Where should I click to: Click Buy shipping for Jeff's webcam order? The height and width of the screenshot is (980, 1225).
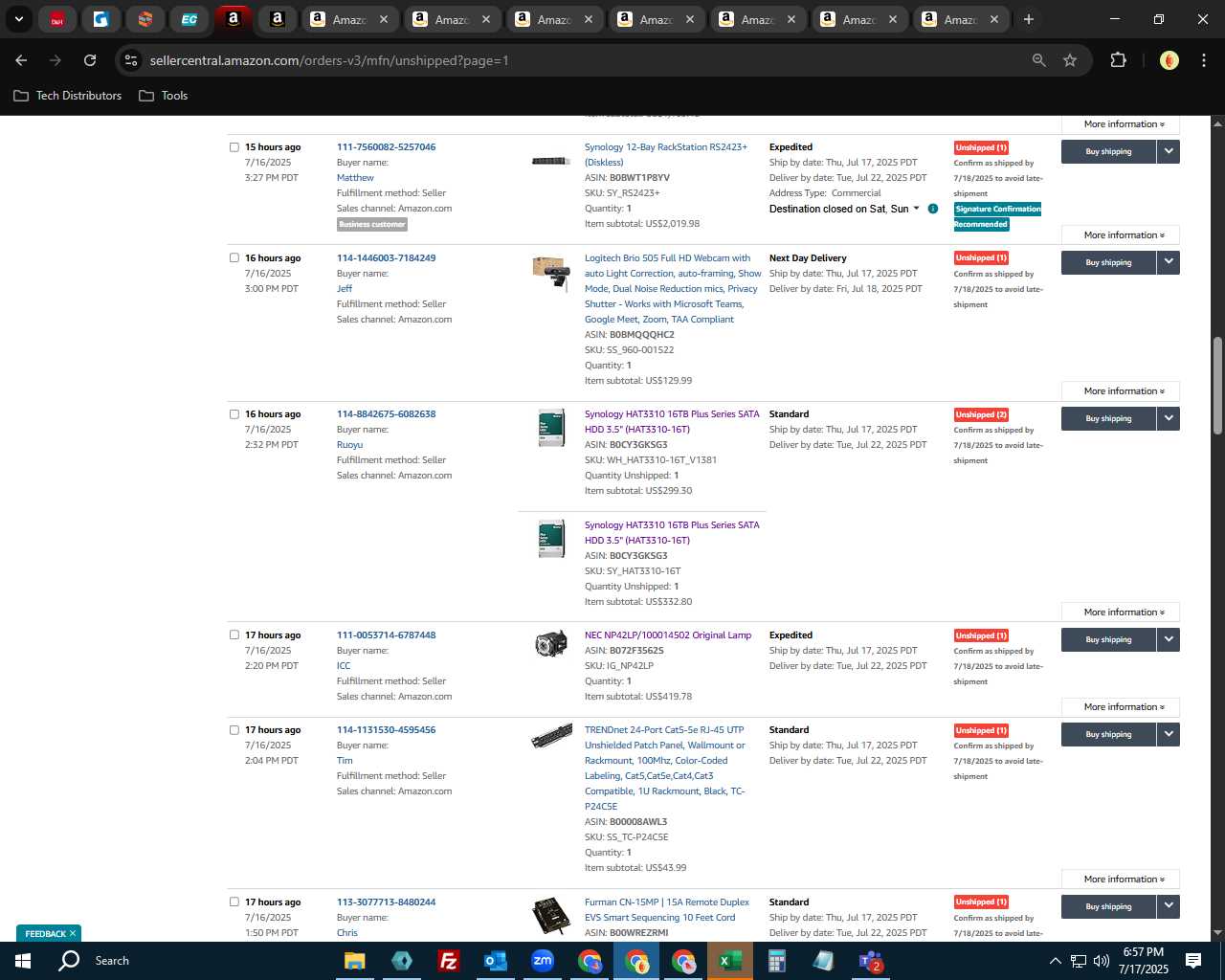click(x=1108, y=262)
